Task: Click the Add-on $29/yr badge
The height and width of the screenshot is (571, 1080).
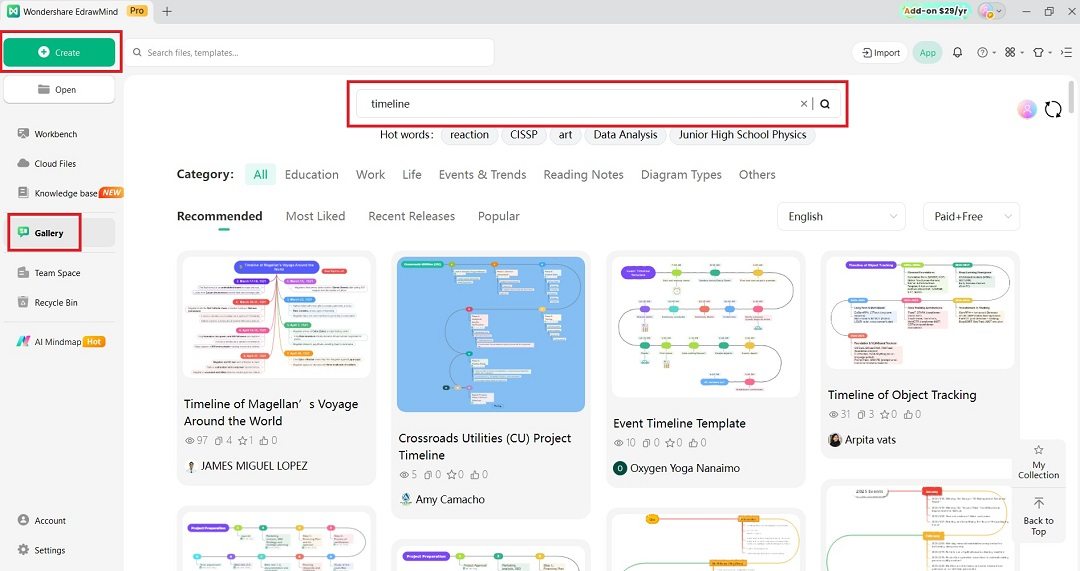Action: [935, 11]
